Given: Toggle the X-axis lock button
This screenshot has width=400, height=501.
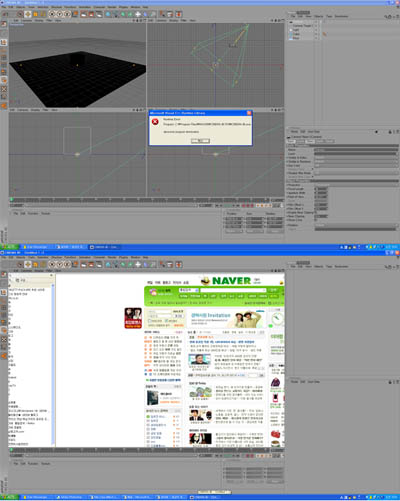Looking at the screenshot, I should pyautogui.click(x=52, y=14).
